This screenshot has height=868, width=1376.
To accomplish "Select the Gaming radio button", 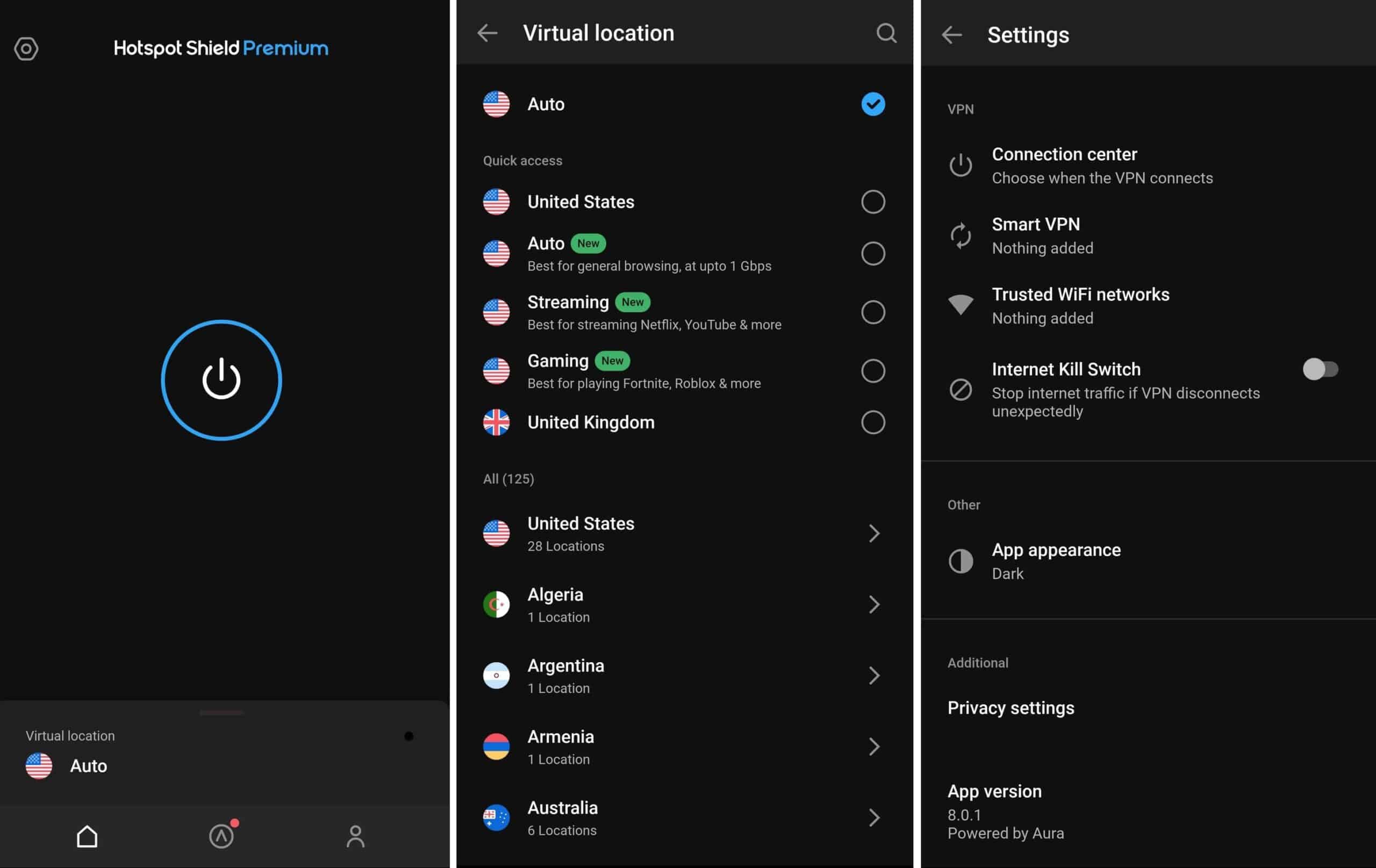I will 872,371.
